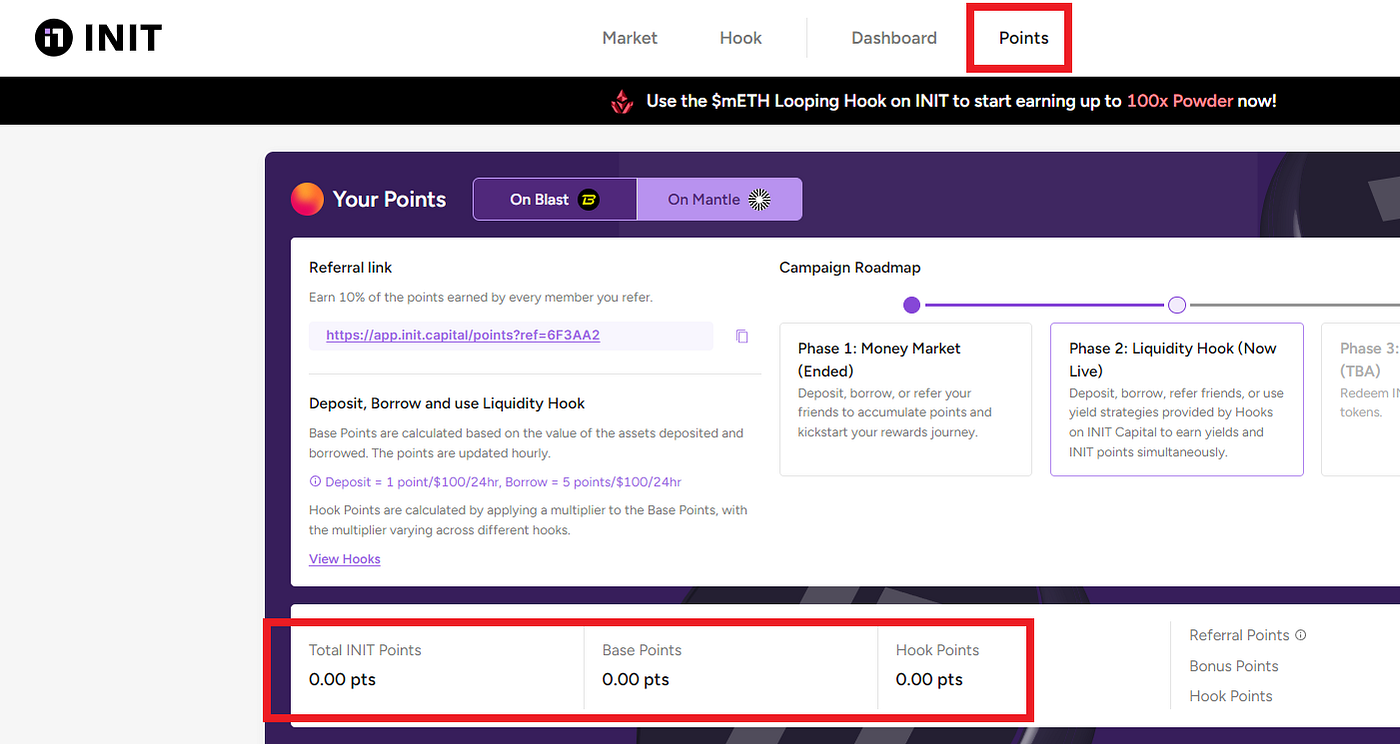This screenshot has width=1400, height=744.
Task: Click the Referral Points label
Action: (1239, 635)
